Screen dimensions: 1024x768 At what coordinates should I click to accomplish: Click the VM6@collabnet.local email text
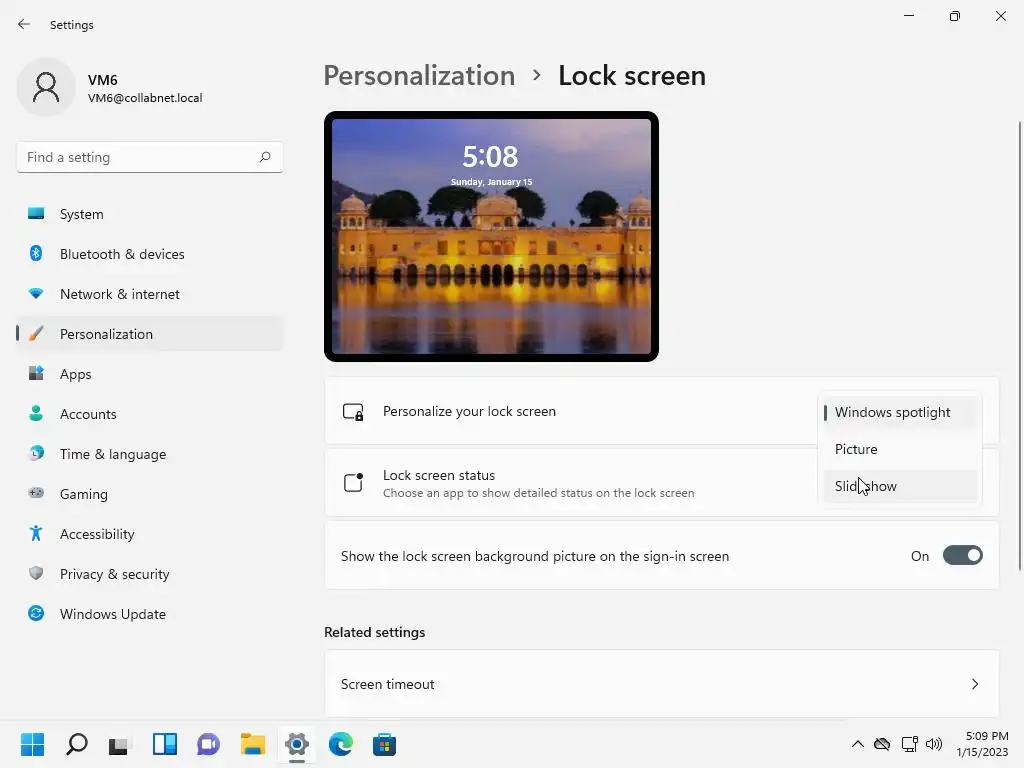click(x=145, y=98)
